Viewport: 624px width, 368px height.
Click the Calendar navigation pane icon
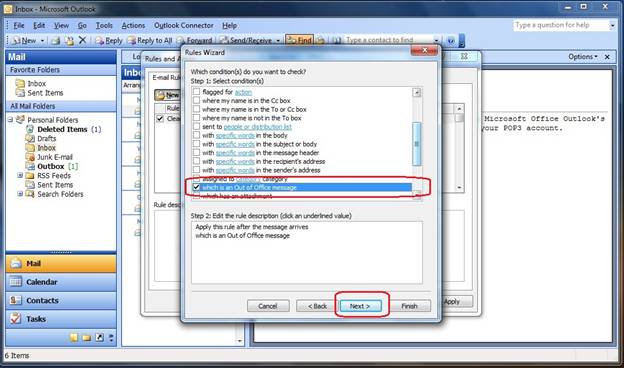tap(16, 282)
